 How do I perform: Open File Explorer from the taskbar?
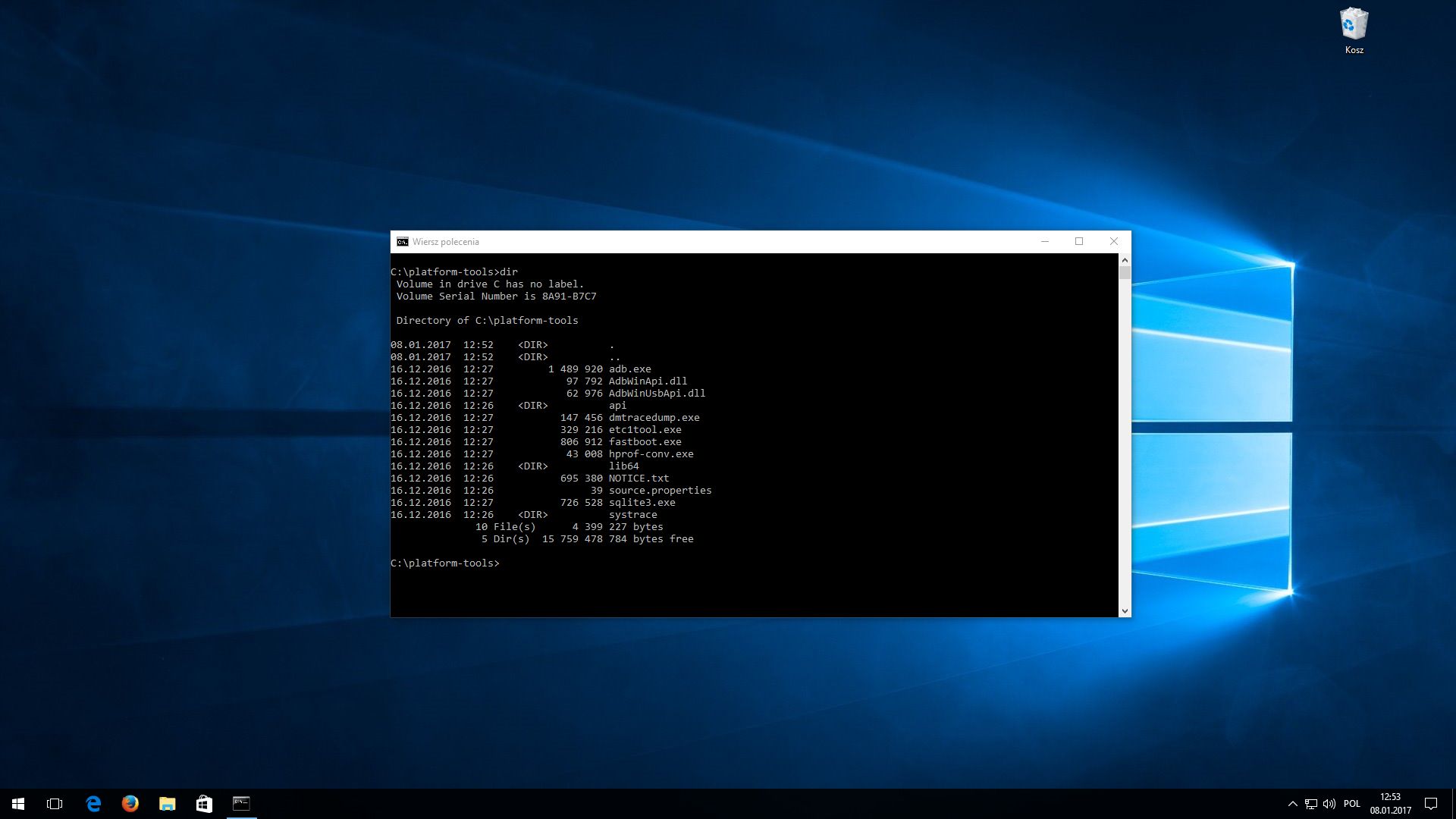click(x=167, y=804)
